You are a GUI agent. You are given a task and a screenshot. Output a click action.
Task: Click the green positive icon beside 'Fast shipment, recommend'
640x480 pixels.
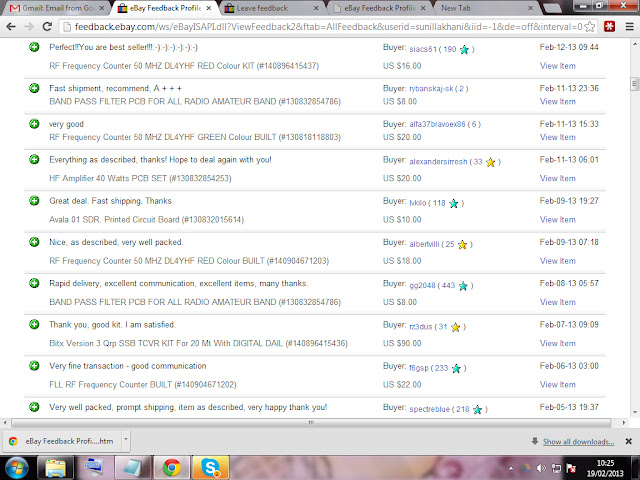(x=34, y=88)
